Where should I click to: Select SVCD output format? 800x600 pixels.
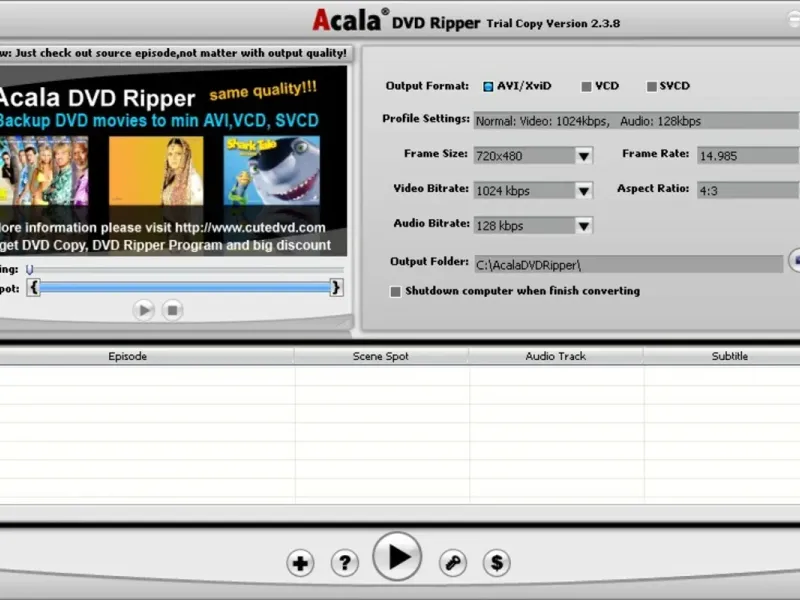coord(652,86)
